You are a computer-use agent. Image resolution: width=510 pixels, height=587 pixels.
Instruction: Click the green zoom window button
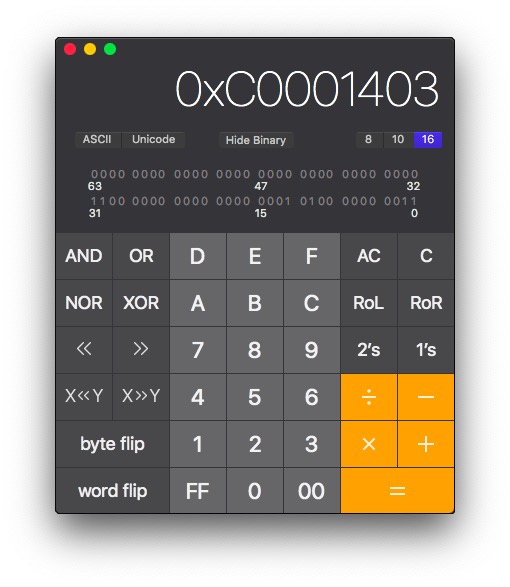pyautogui.click(x=110, y=49)
